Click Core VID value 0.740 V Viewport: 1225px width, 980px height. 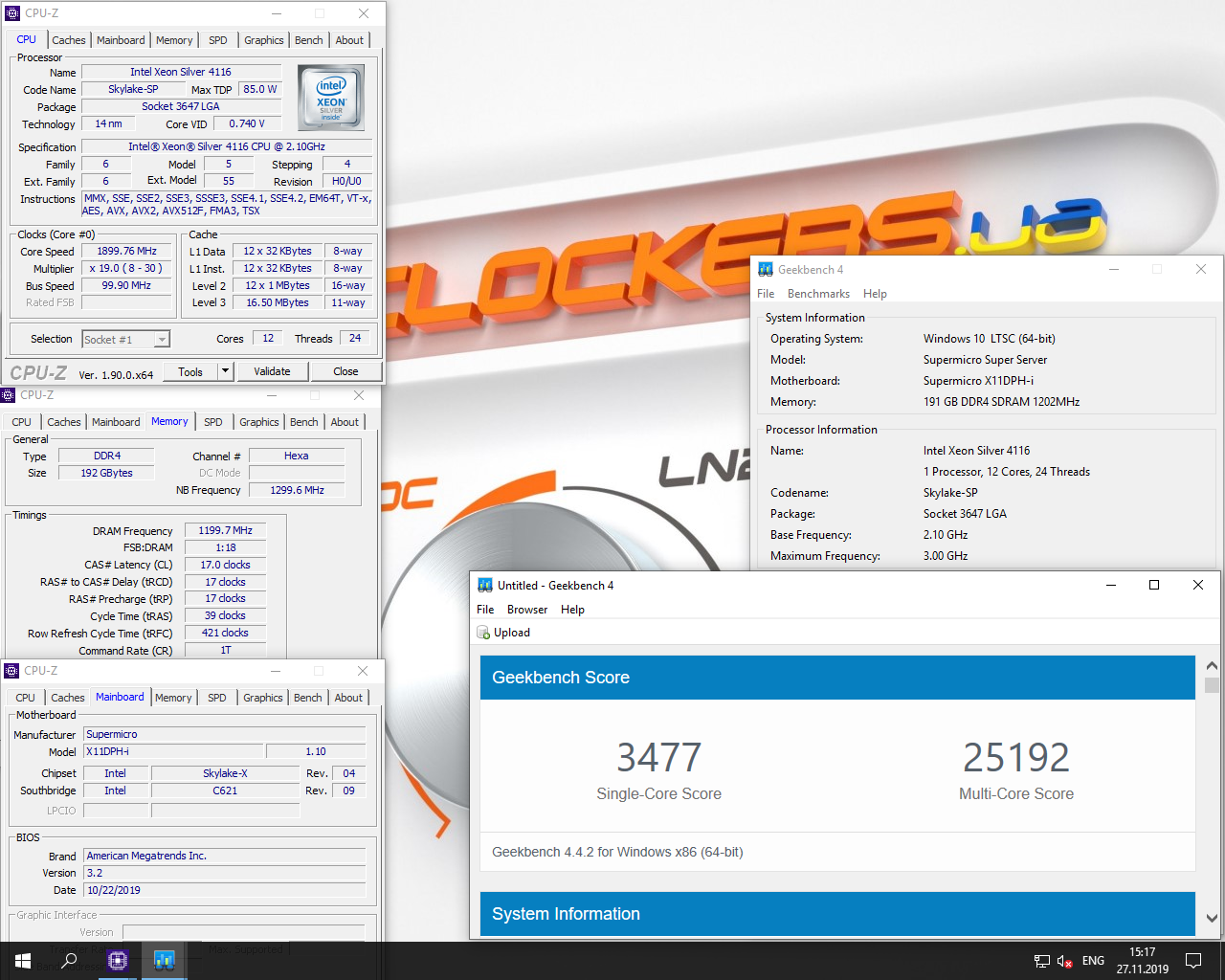[247, 123]
